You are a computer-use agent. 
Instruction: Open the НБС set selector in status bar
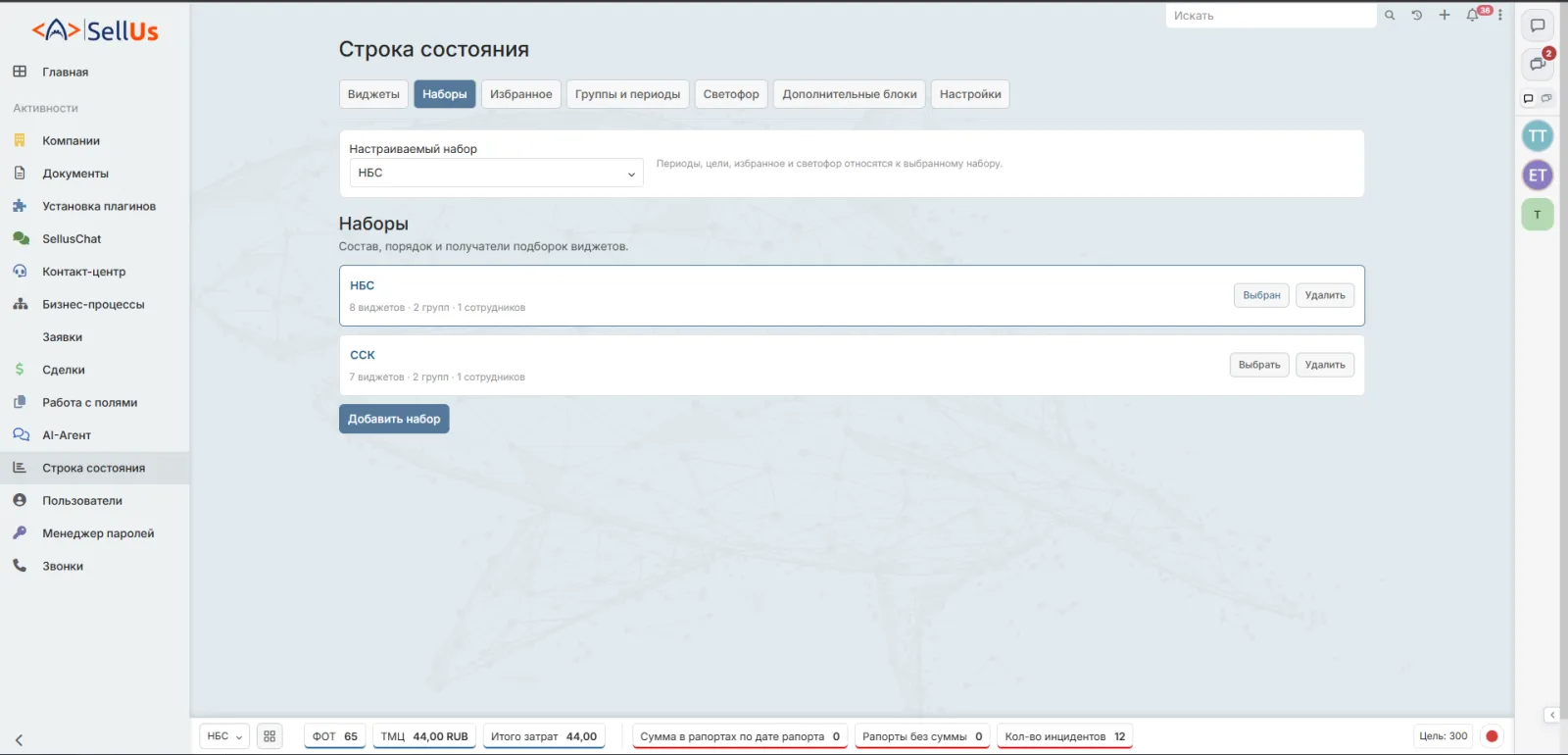[x=224, y=736]
